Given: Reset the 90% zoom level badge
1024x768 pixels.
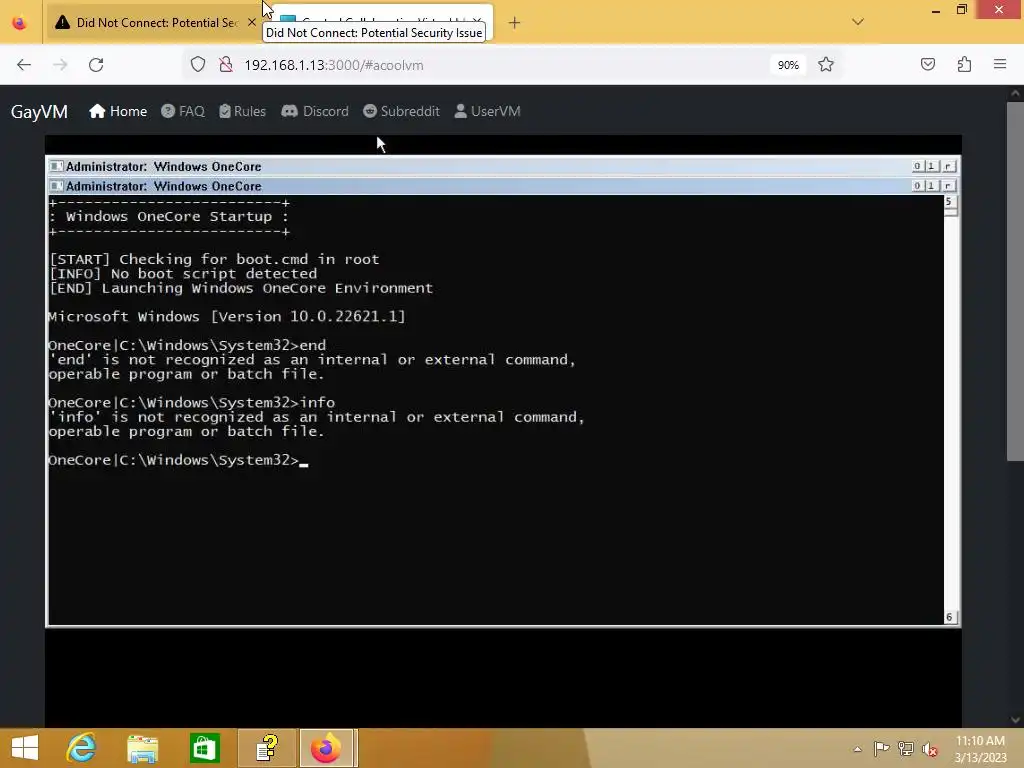Looking at the screenshot, I should point(788,65).
